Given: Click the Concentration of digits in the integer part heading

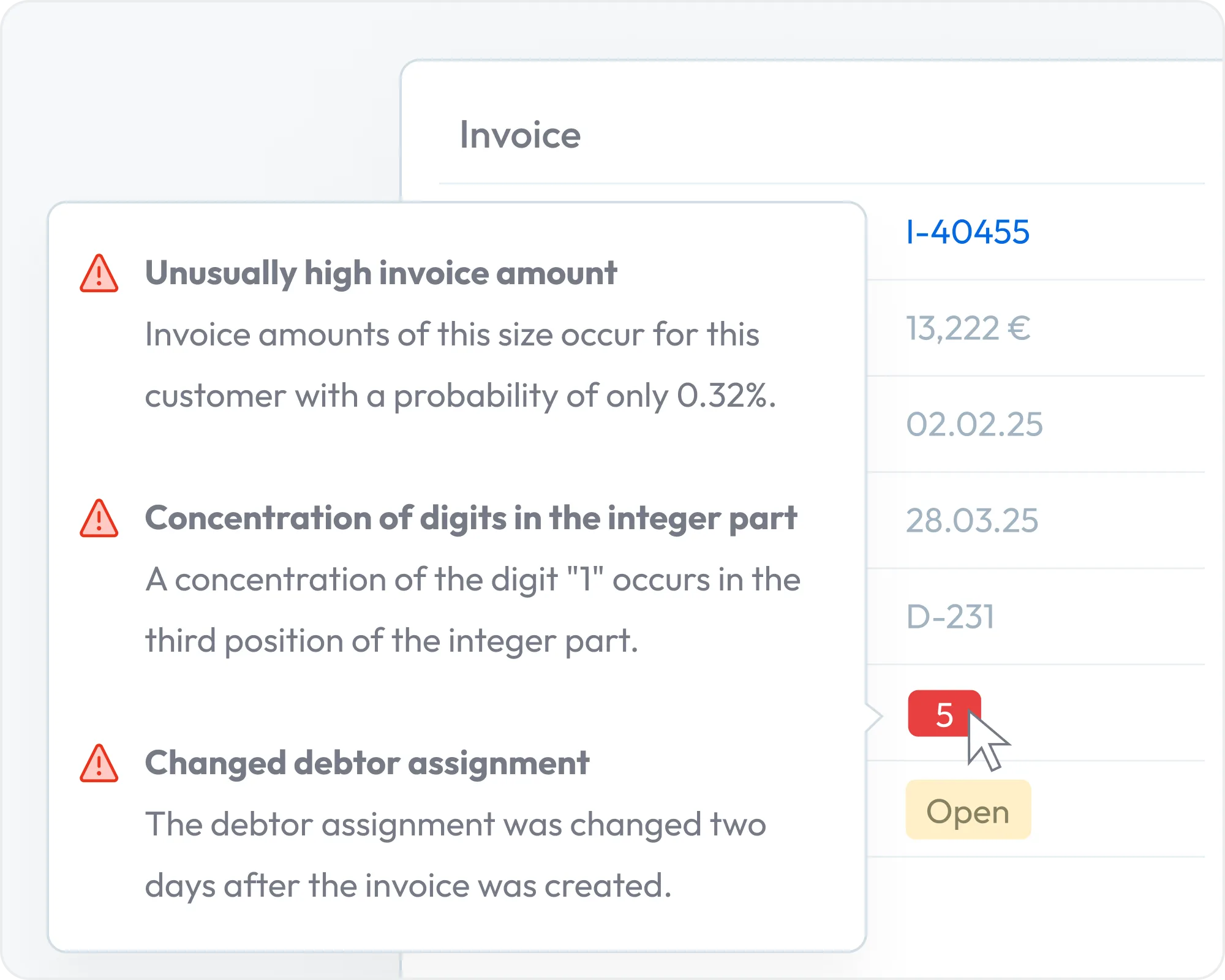Looking at the screenshot, I should pyautogui.click(x=471, y=519).
